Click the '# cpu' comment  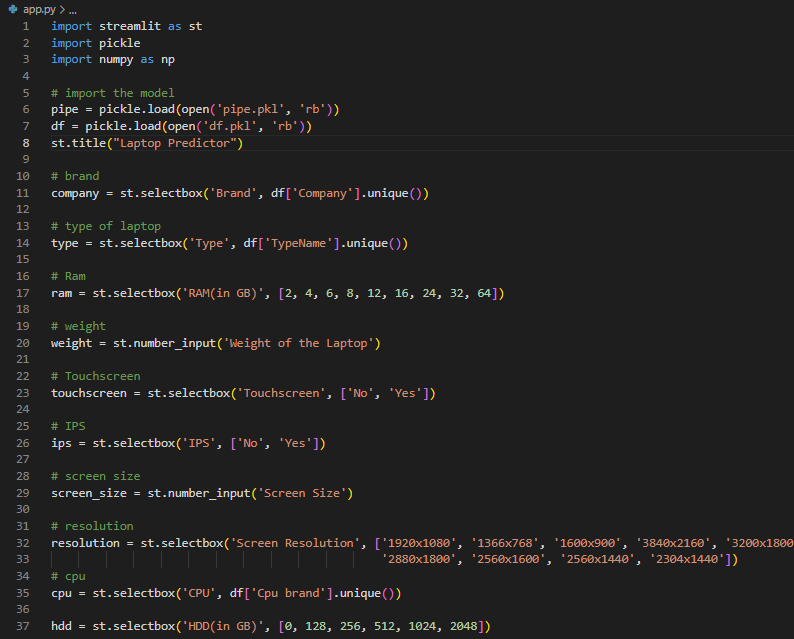68,577
